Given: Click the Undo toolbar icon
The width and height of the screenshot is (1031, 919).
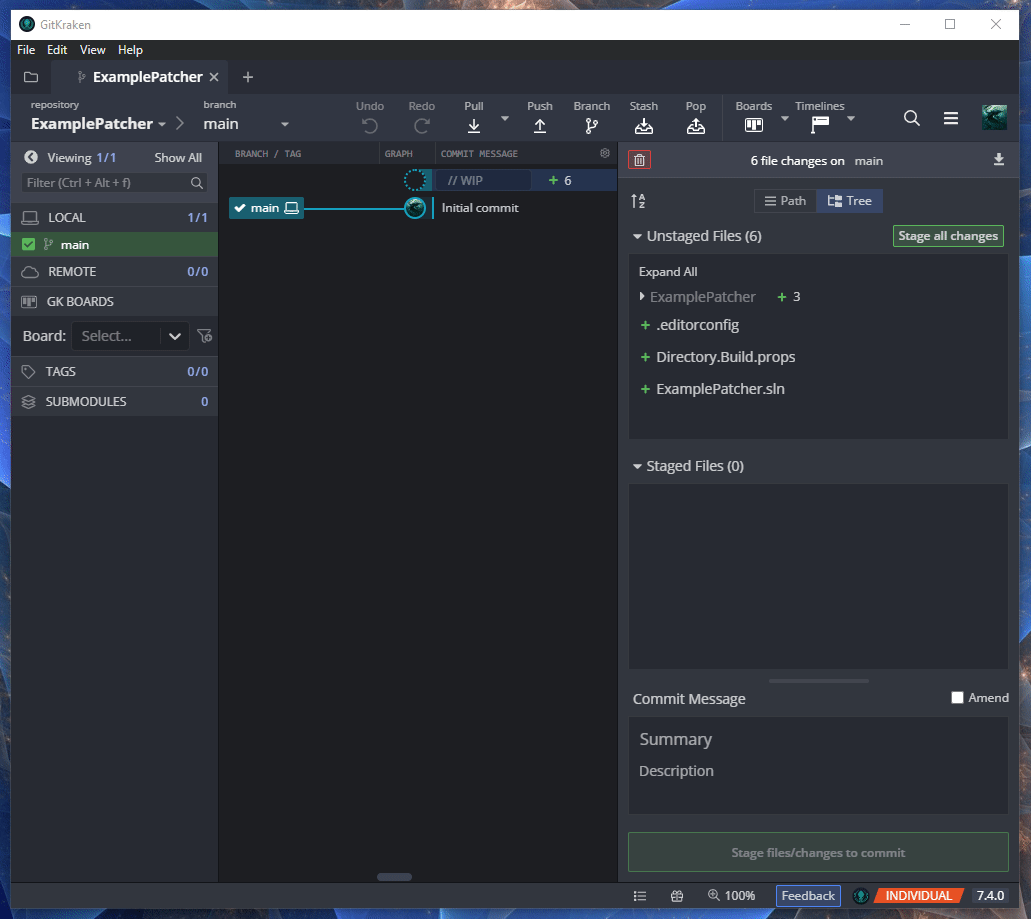Looking at the screenshot, I should point(370,126).
